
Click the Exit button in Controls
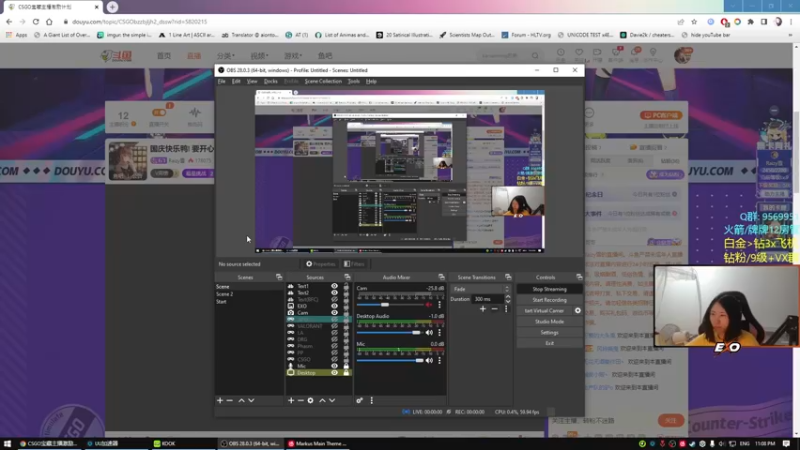(549, 343)
